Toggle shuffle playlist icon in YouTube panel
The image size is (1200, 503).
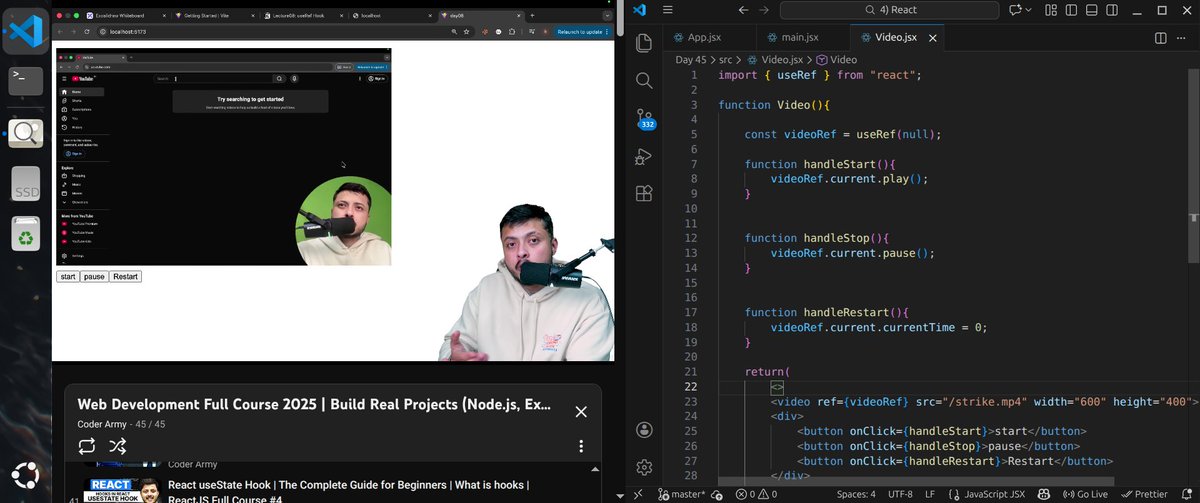pos(117,446)
